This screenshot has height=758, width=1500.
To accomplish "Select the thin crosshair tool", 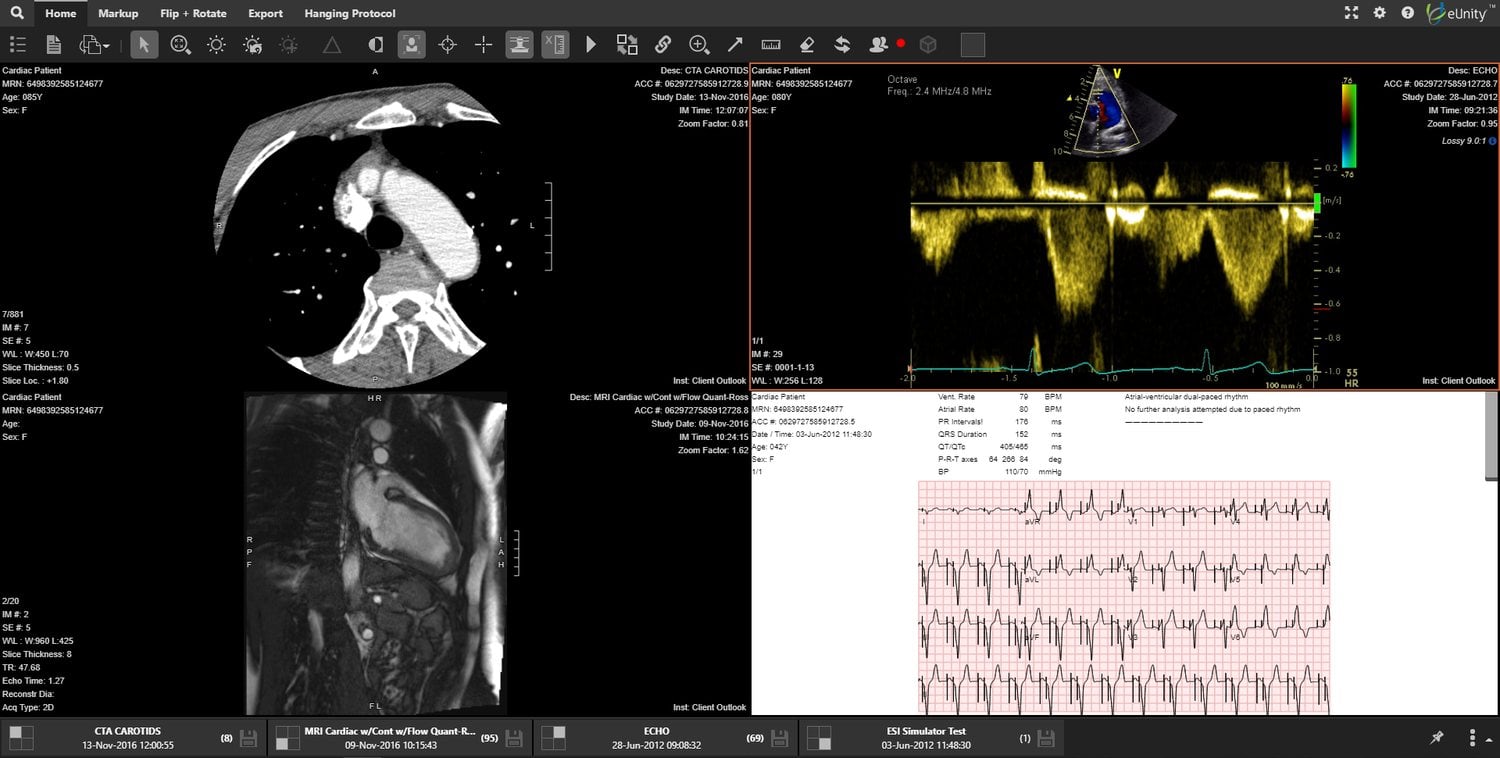I will click(x=483, y=45).
